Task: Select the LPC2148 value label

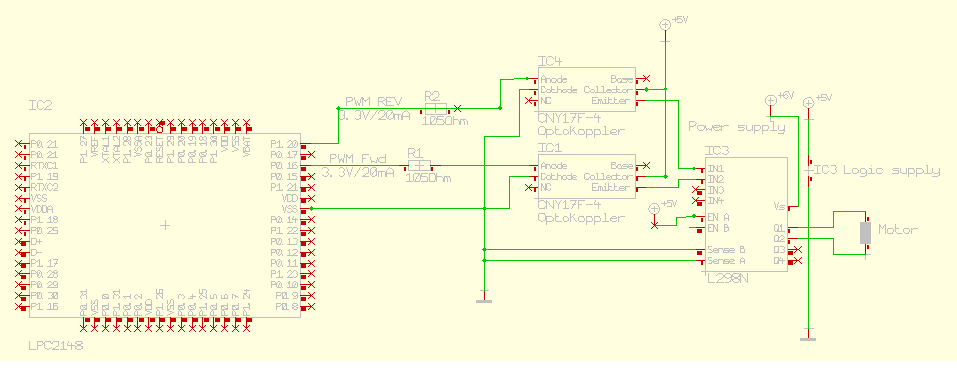Action: tap(55, 345)
